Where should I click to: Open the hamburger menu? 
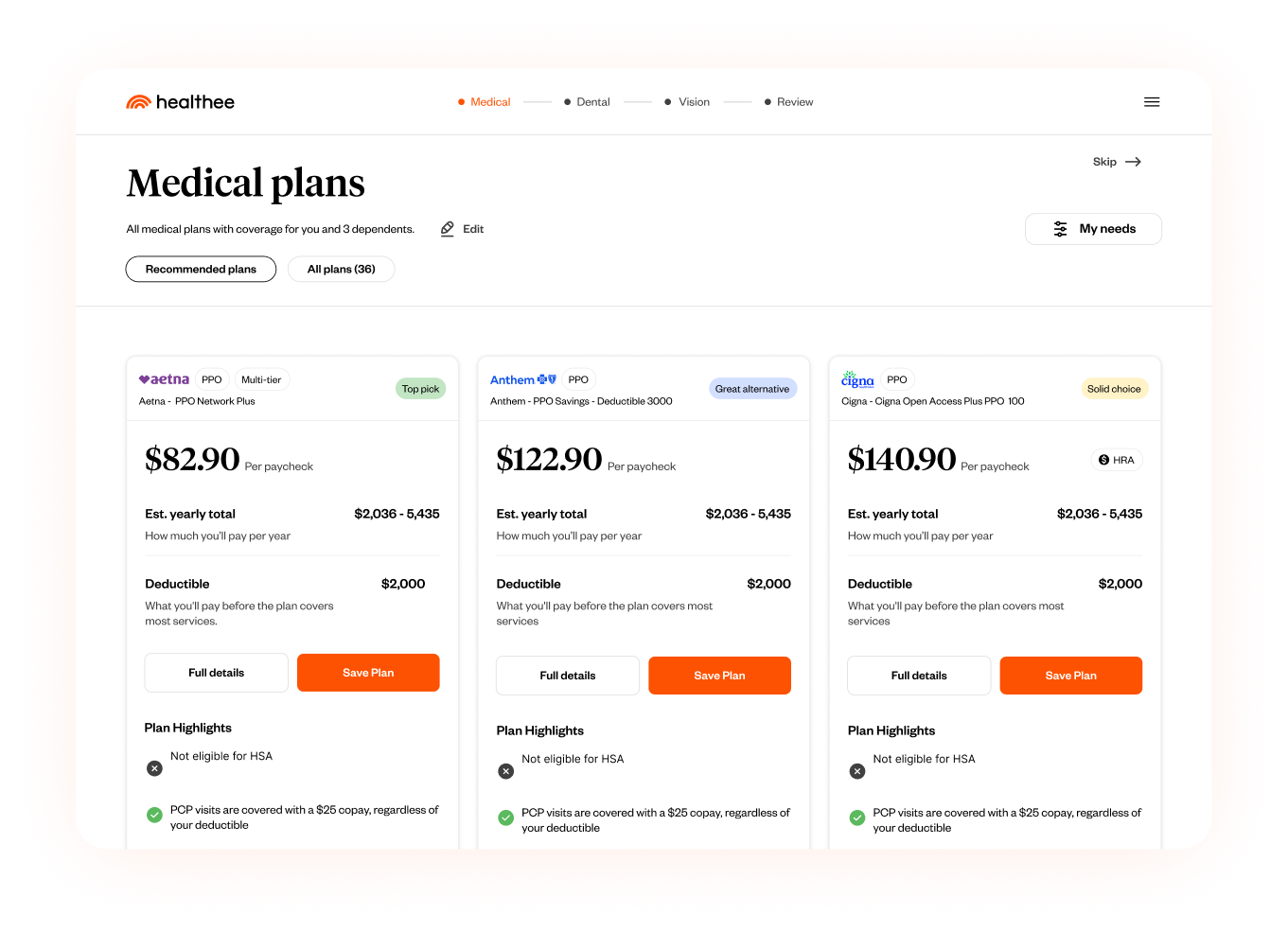pos(1152,102)
